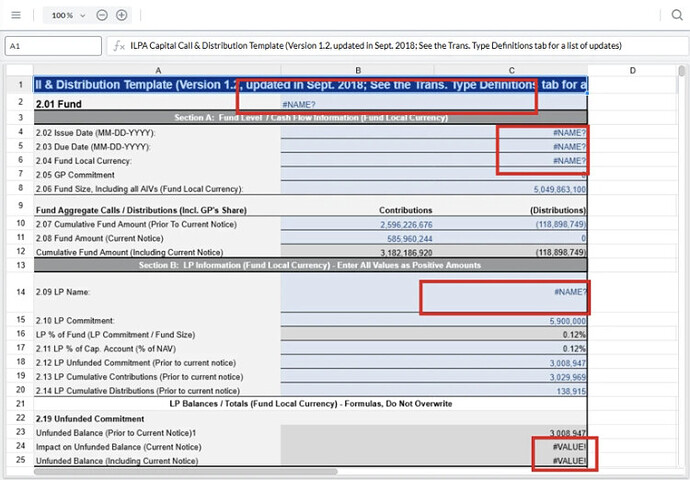Click the vertical scrollbar thumb
Screen dimensions: 690x480
point(682,71)
